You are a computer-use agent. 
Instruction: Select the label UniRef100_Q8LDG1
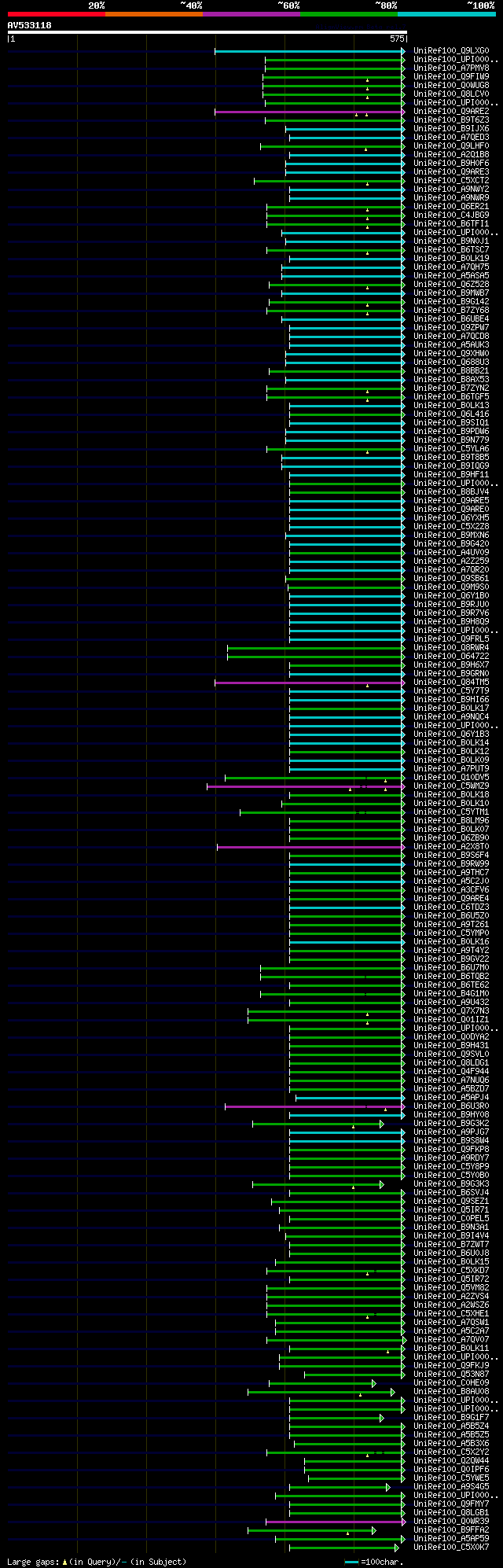click(x=451, y=1063)
